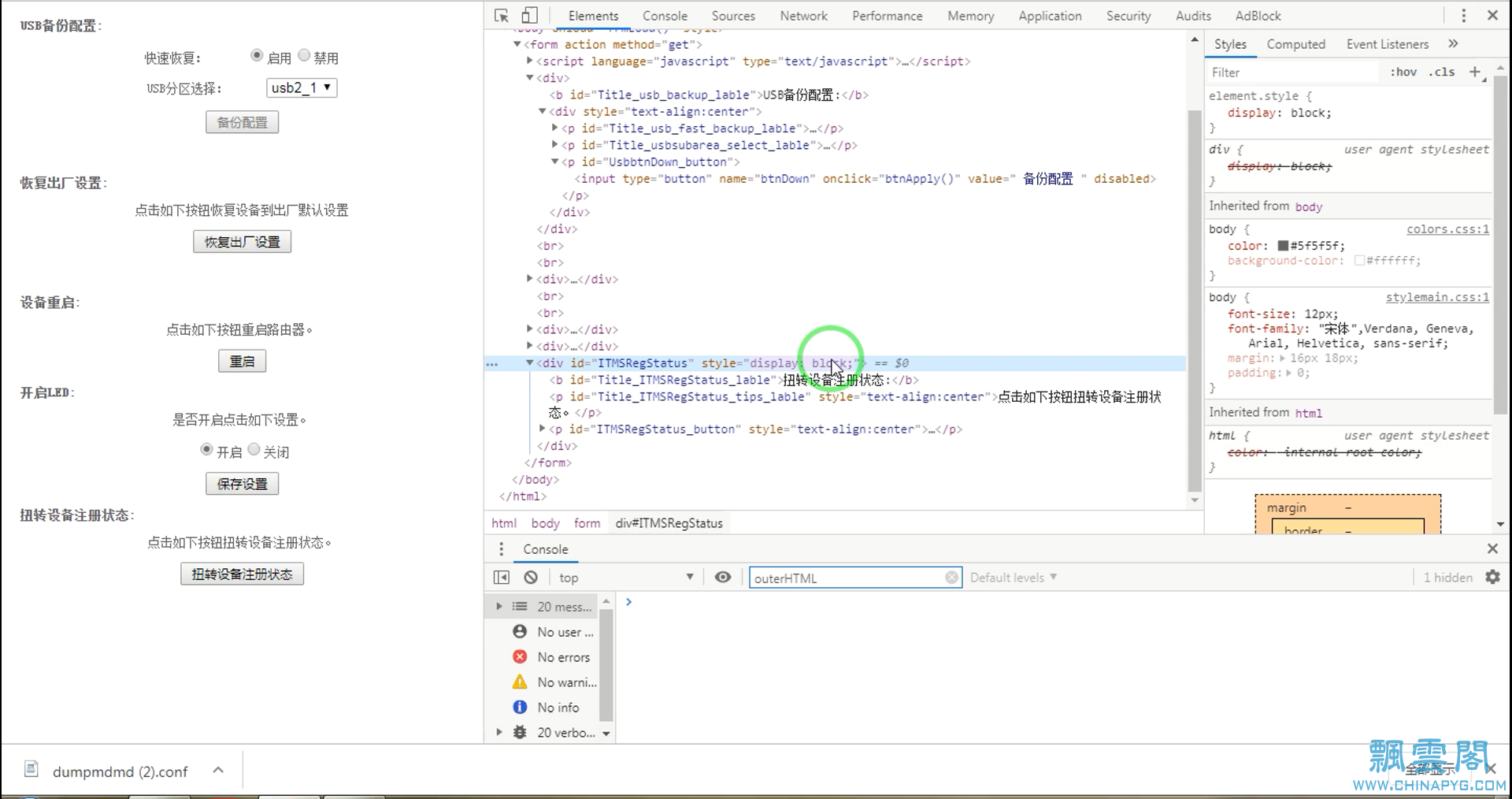Switch to the Console tab
This screenshot has width=1512, height=799.
(665, 16)
